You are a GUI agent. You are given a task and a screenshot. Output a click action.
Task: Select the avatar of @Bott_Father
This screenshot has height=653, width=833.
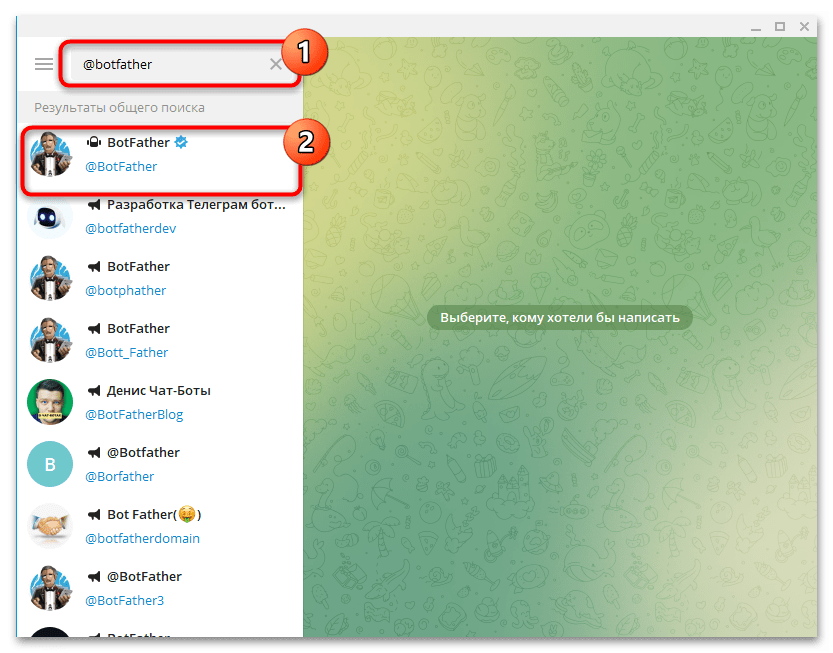50,340
